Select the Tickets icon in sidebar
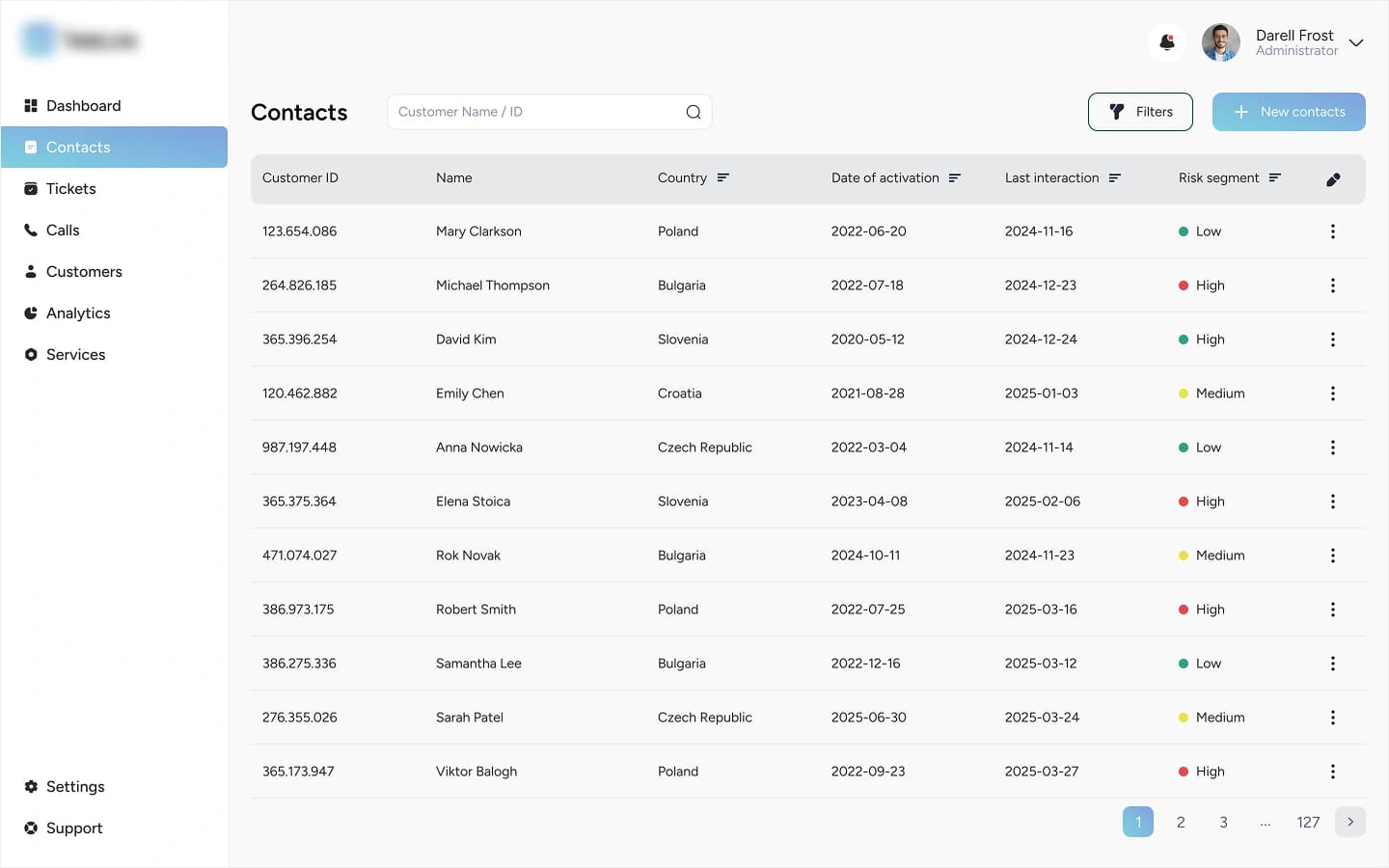1389x868 pixels. 32,188
